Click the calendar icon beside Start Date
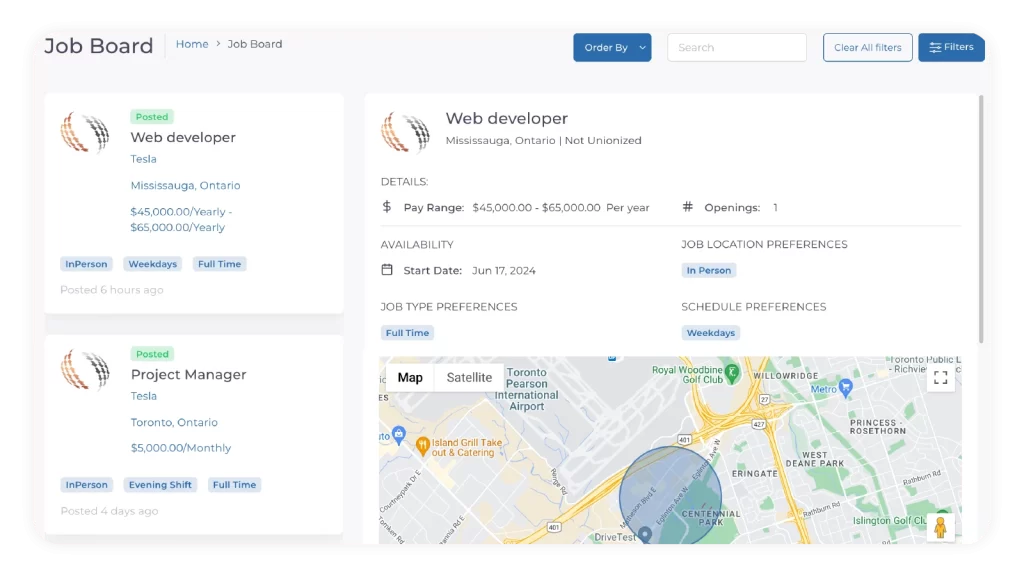Screen dimensions: 1024x576 pyautogui.click(x=387, y=270)
